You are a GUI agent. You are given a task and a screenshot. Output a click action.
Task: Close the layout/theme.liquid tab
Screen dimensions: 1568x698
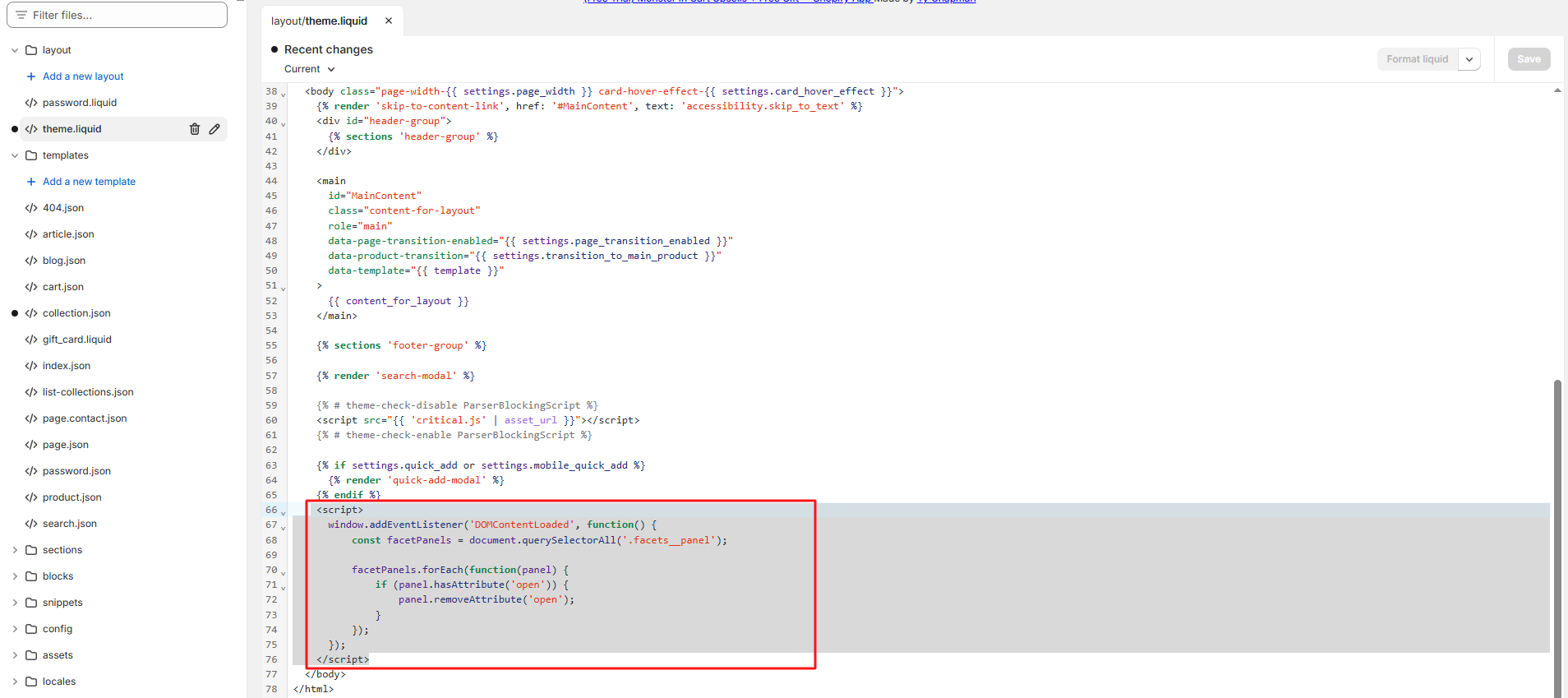389,21
